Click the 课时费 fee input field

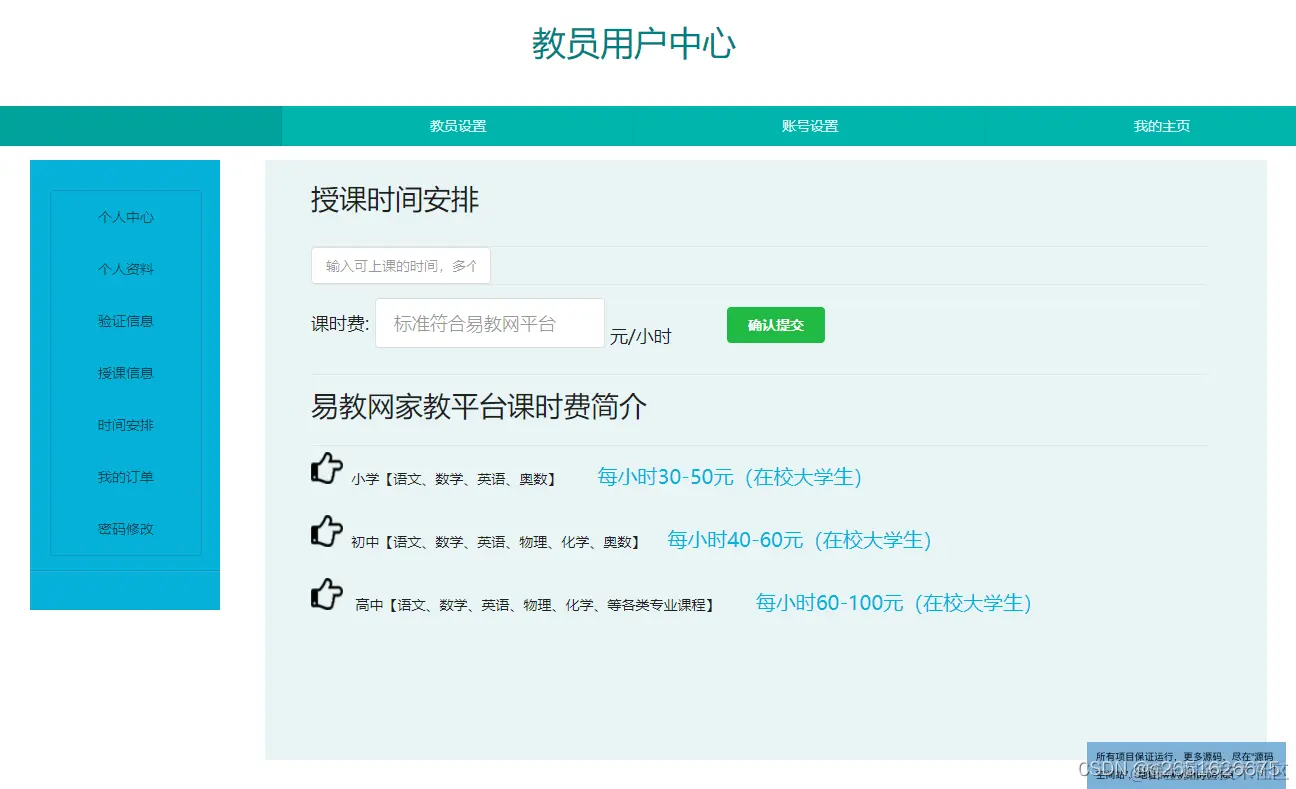[x=489, y=323]
